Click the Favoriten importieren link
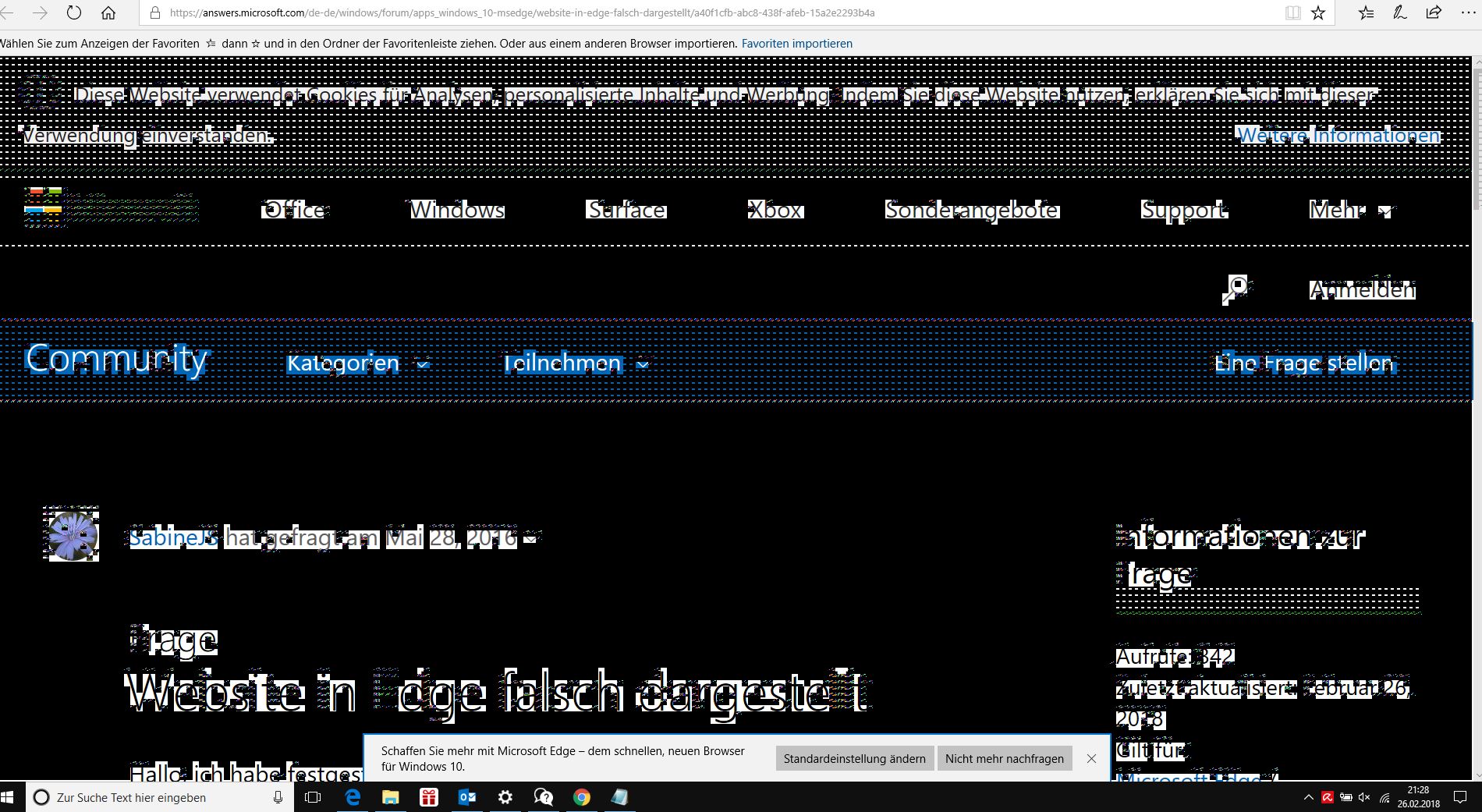 click(x=797, y=44)
